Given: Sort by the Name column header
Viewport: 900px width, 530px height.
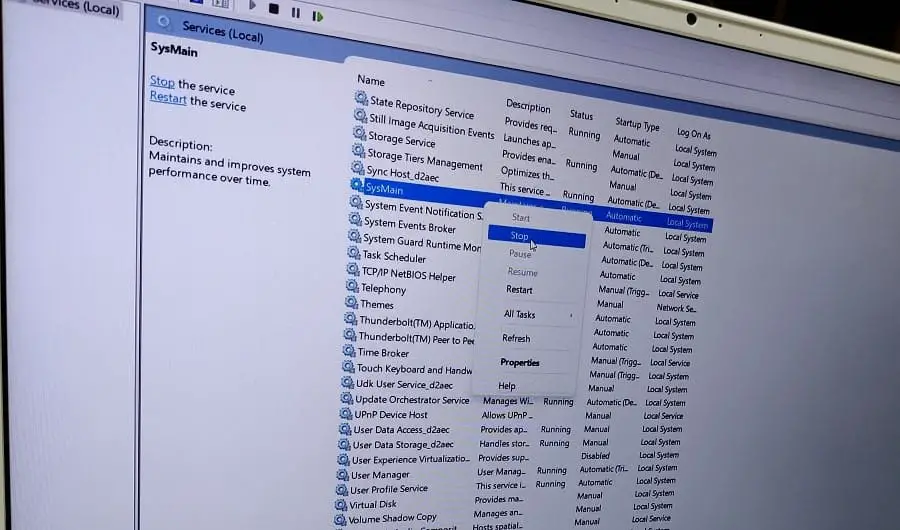Looking at the screenshot, I should [371, 80].
